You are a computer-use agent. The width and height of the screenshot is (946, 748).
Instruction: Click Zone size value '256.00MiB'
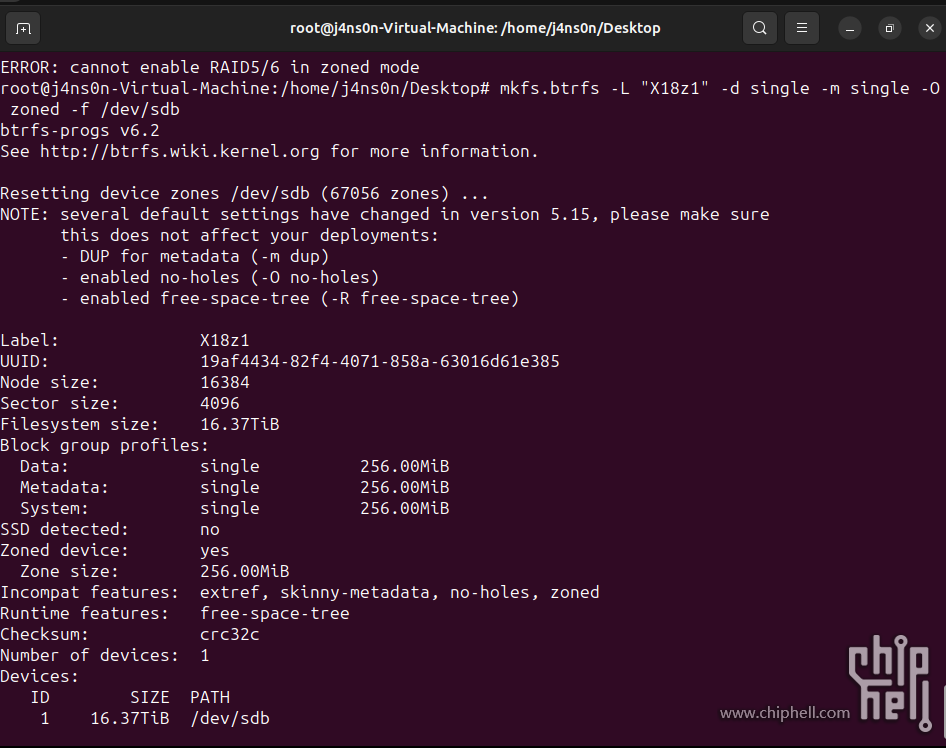coord(244,571)
